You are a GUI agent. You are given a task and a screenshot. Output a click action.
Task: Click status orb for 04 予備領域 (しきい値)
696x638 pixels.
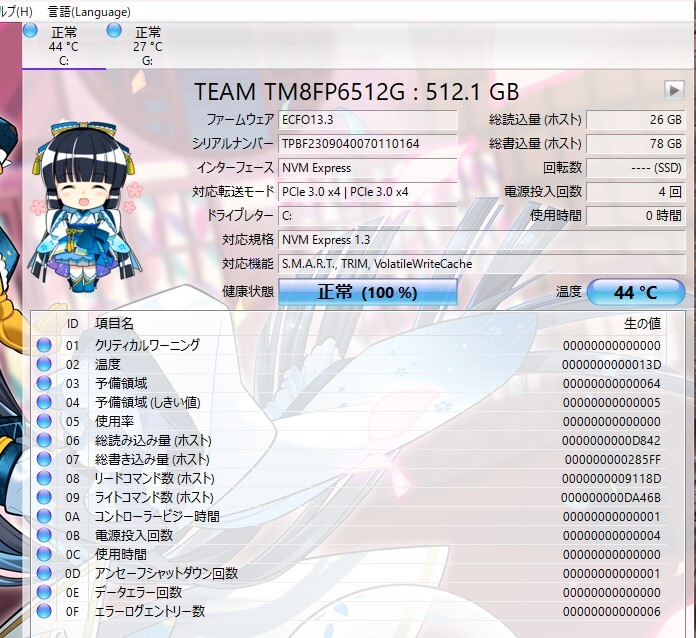tap(44, 402)
